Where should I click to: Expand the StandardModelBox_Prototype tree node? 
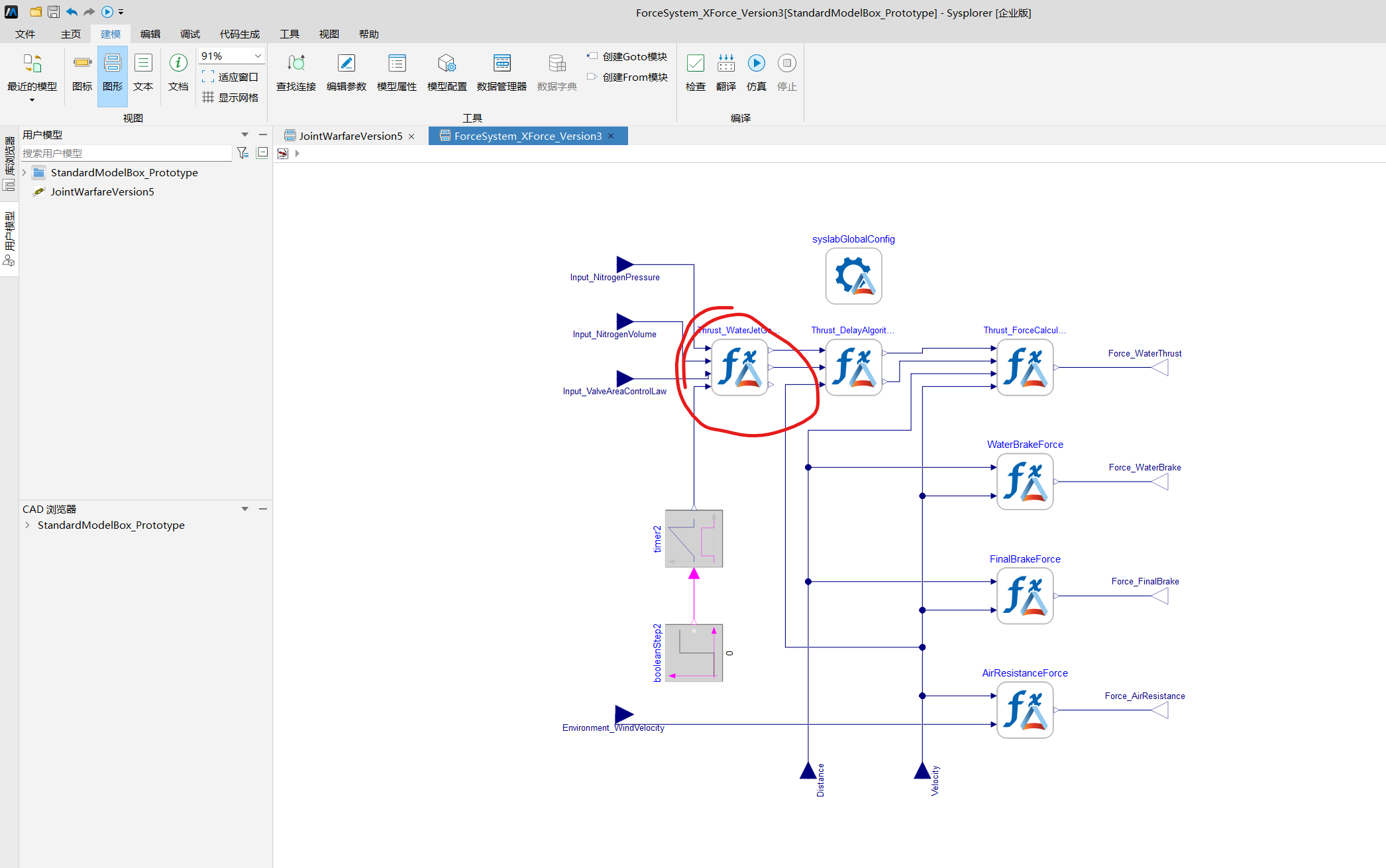click(25, 172)
